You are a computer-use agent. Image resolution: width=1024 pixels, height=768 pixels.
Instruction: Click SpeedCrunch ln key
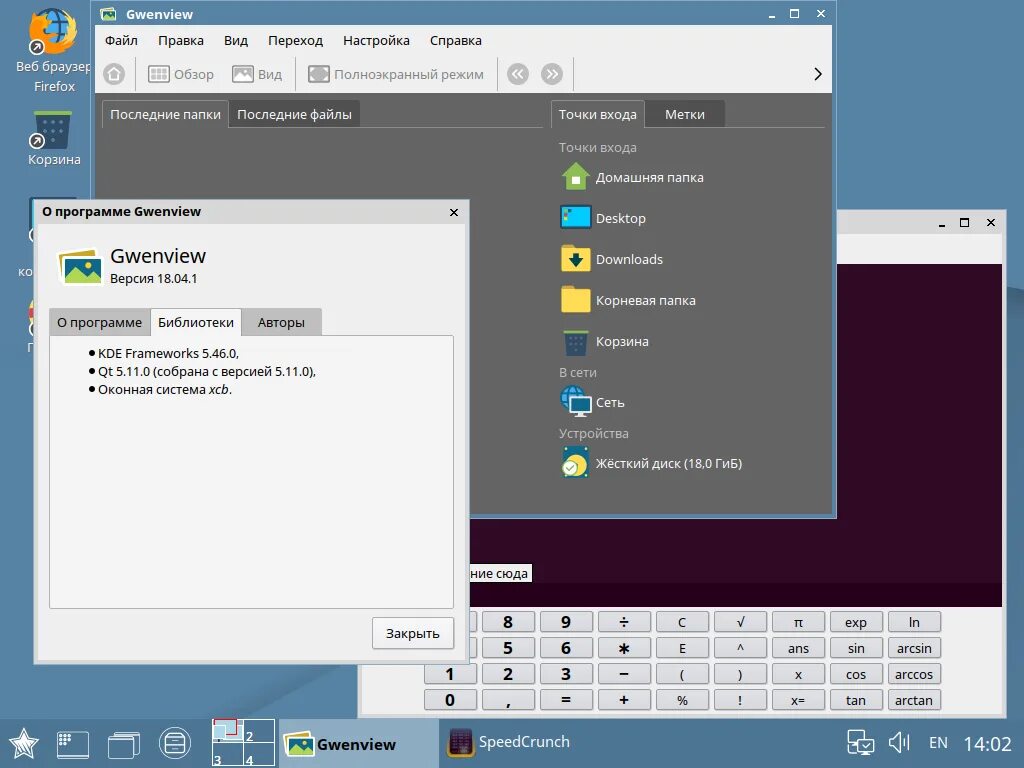coord(914,622)
